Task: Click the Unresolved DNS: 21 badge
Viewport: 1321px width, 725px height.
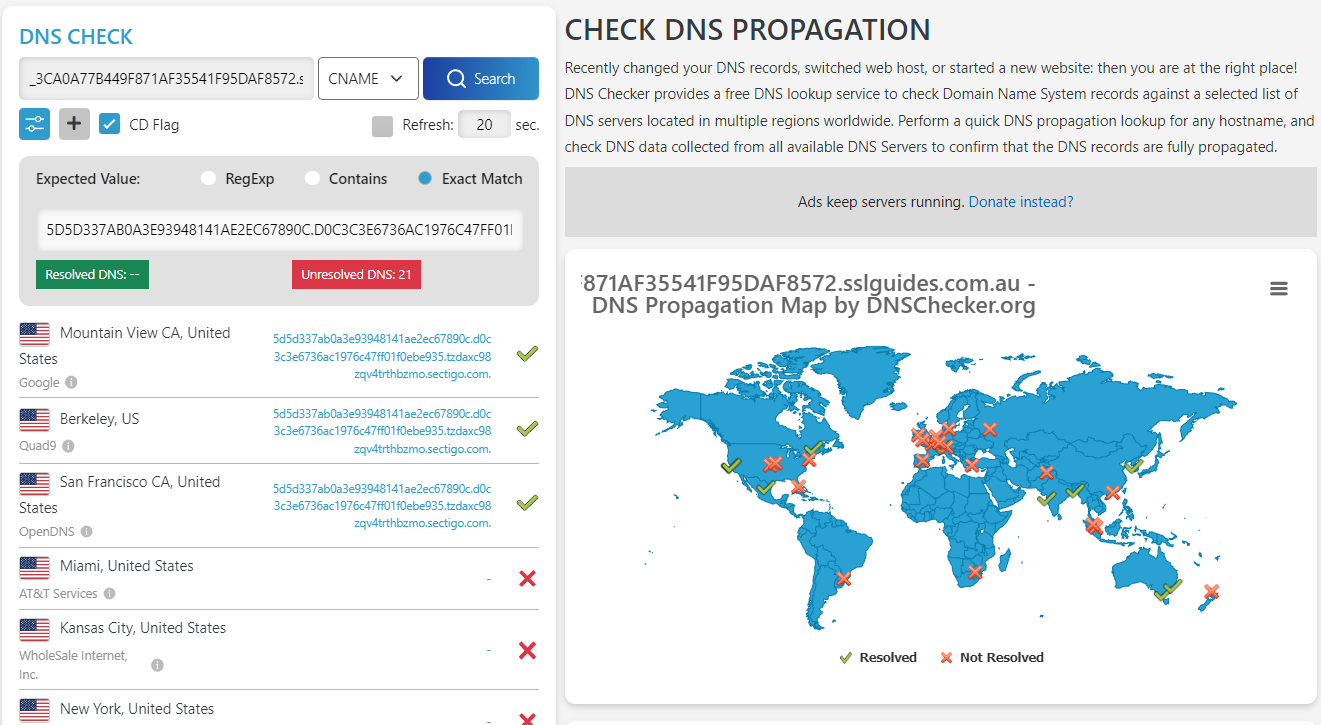Action: [356, 274]
